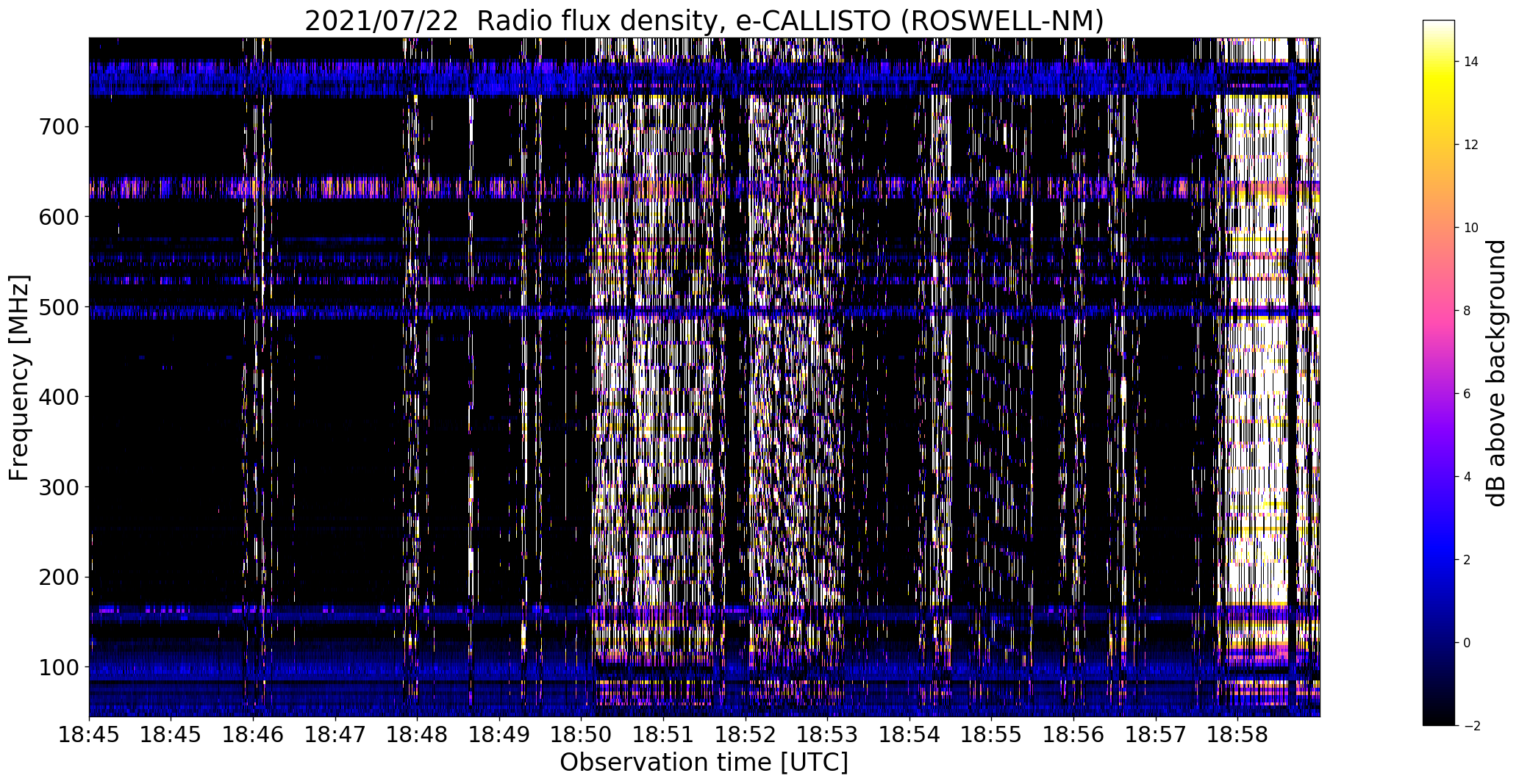Click the 18:58 time tick label
1519x784 pixels.
pyautogui.click(x=1237, y=735)
